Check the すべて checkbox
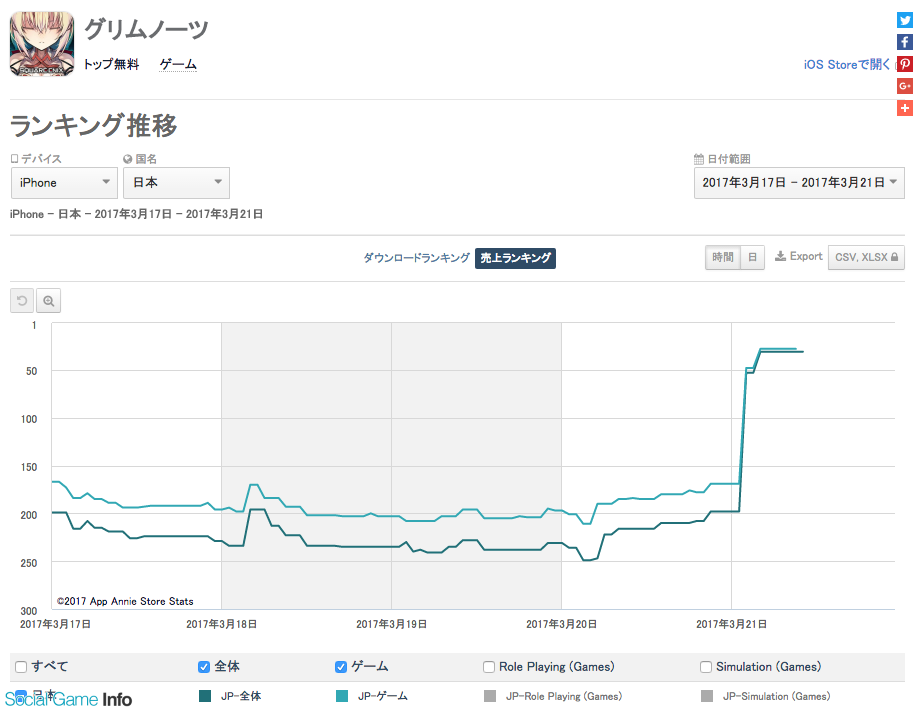 pos(21,666)
